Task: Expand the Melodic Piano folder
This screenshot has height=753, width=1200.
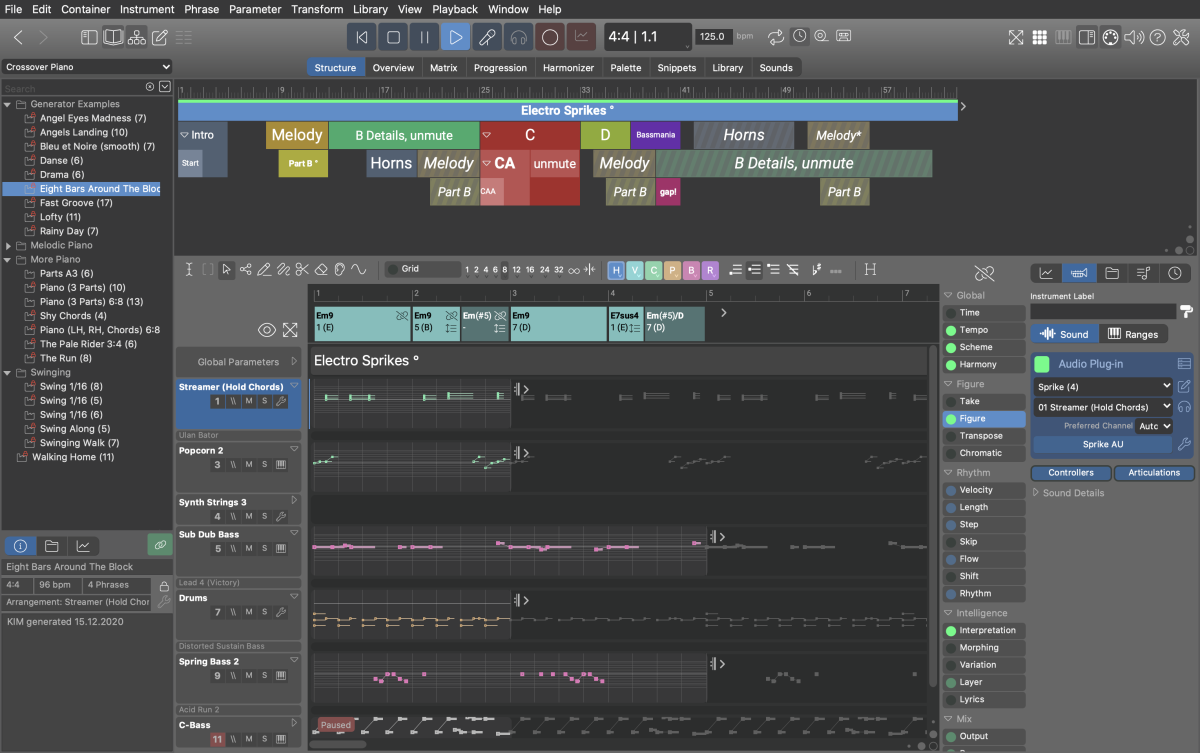Action: coord(9,245)
